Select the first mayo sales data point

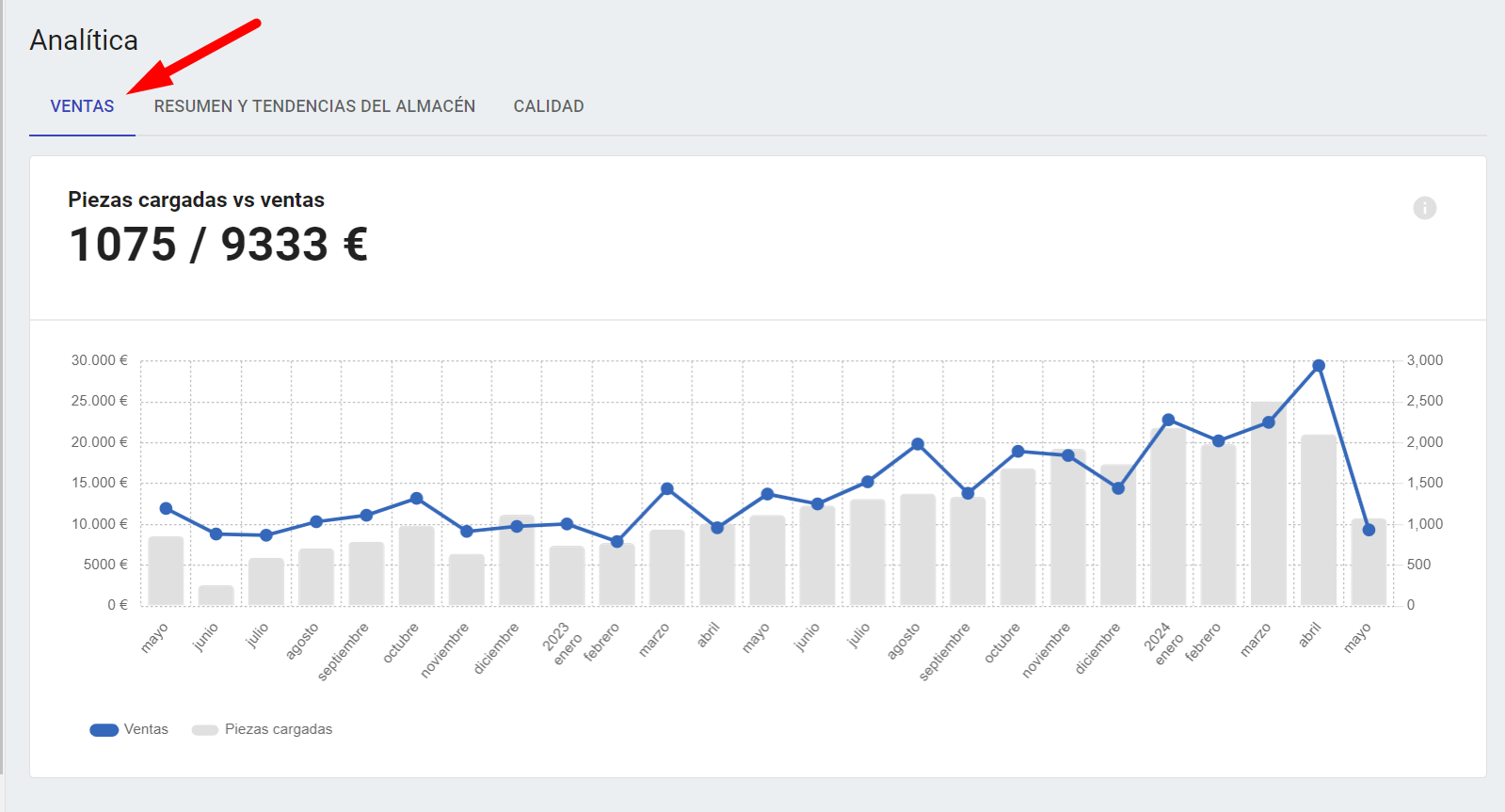[x=166, y=508]
